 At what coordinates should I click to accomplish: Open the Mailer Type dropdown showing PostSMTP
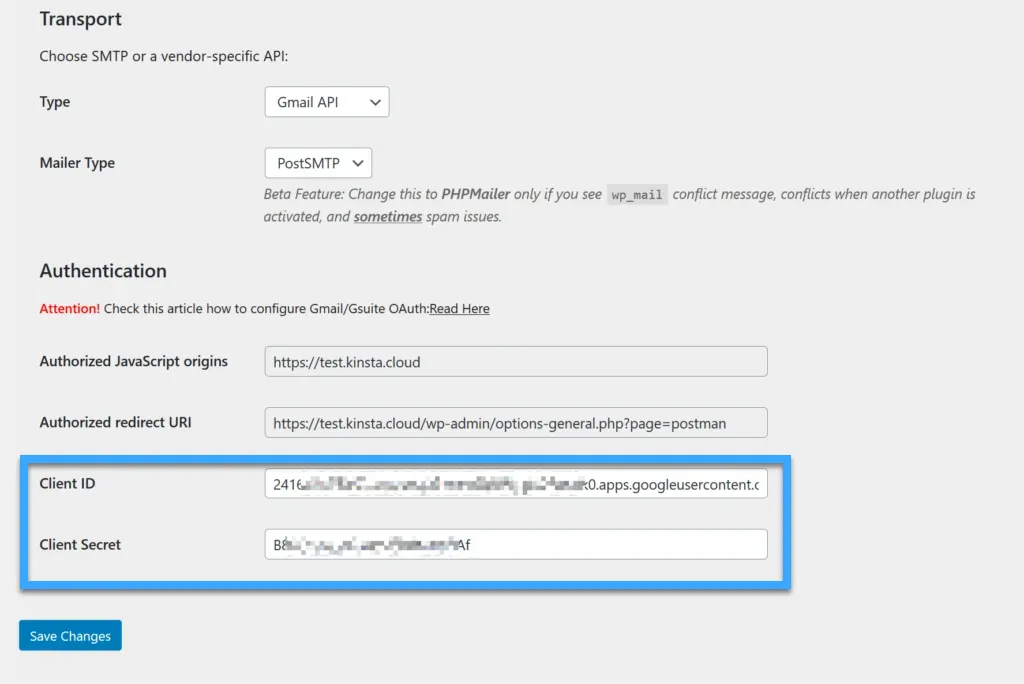click(317, 162)
